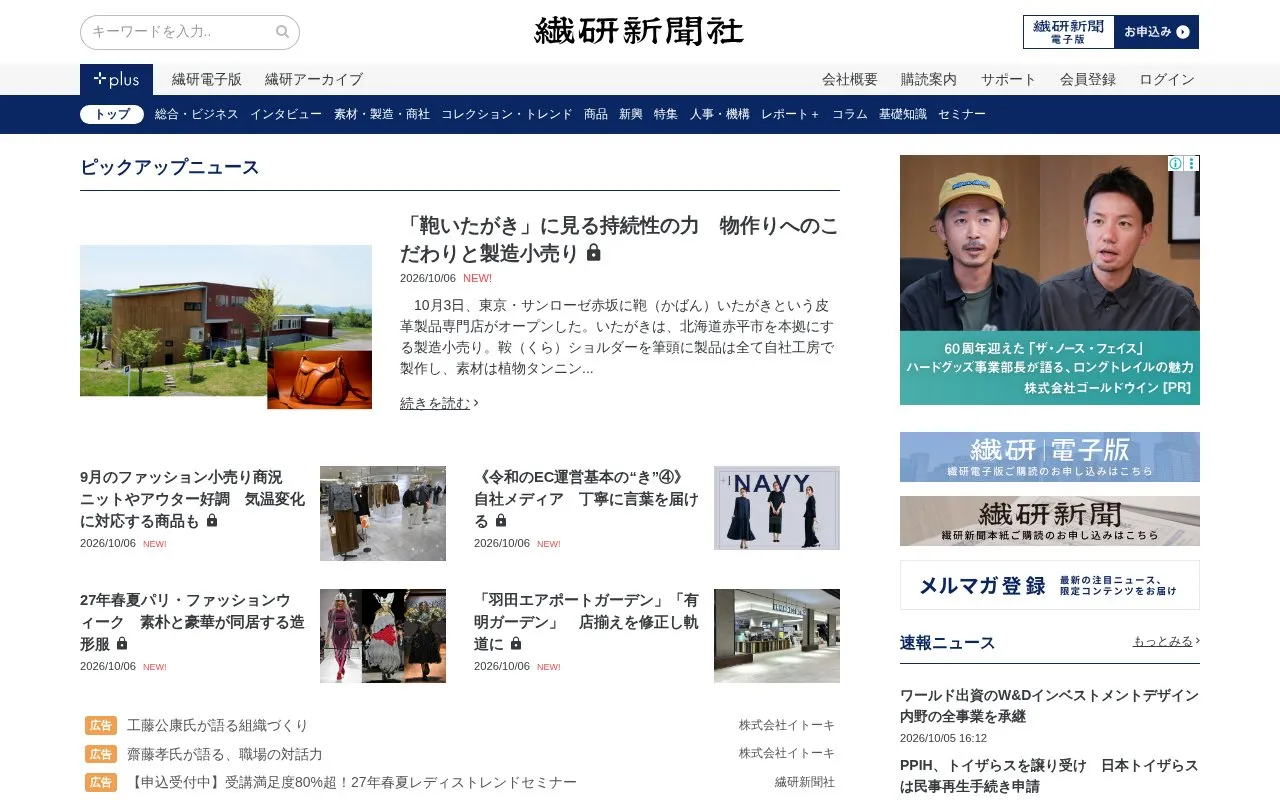This screenshot has width=1280, height=800.
Task: Expand もっとみる for 速報ニュース
Action: (1166, 641)
